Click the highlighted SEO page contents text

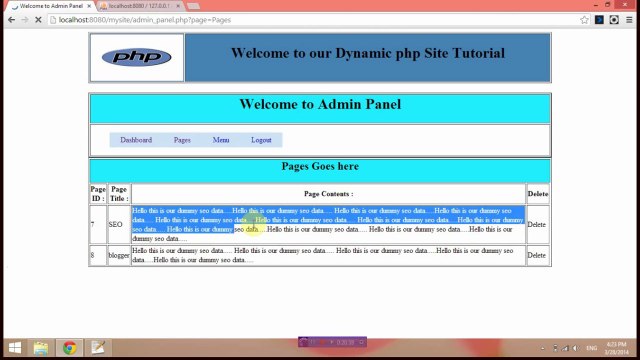(328, 220)
